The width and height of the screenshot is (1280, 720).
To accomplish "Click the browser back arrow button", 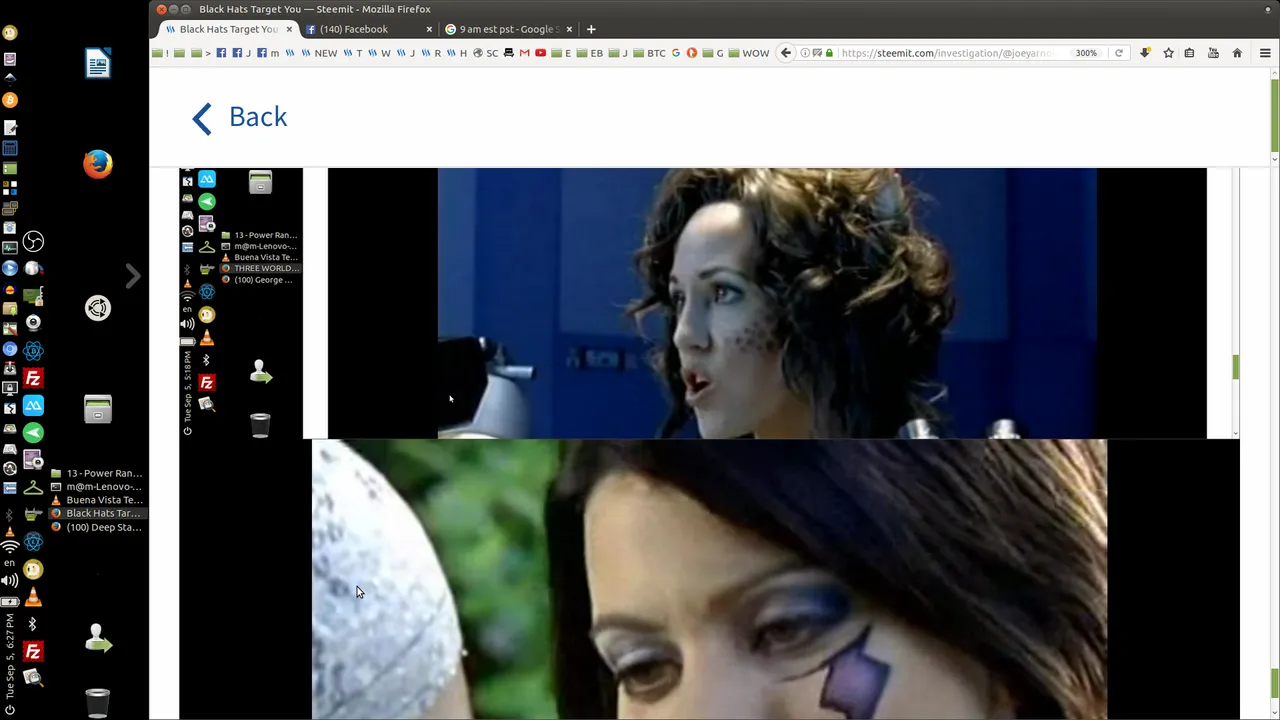I will [786, 53].
